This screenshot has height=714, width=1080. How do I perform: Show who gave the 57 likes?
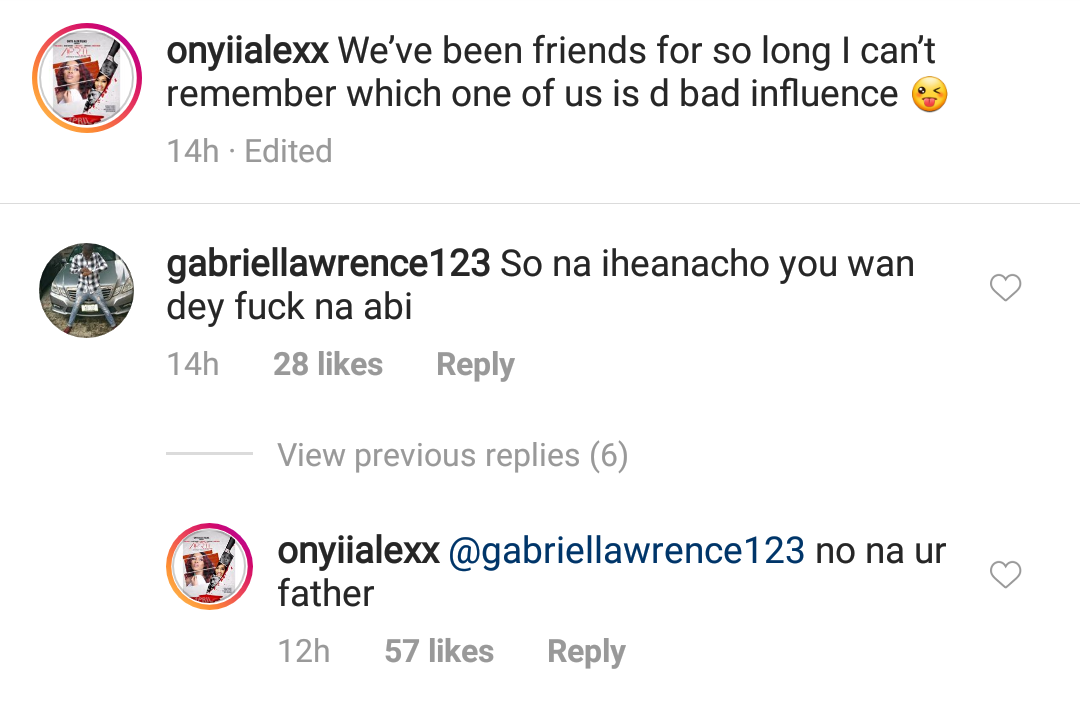439,652
